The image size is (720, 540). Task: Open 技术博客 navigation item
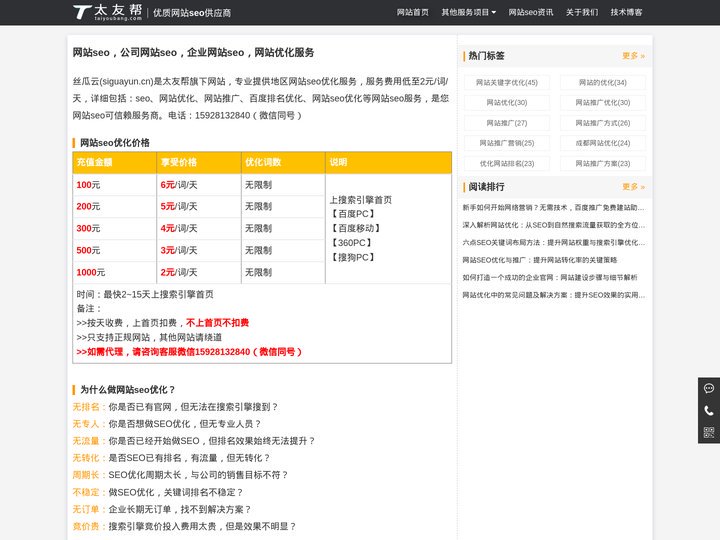(626, 12)
